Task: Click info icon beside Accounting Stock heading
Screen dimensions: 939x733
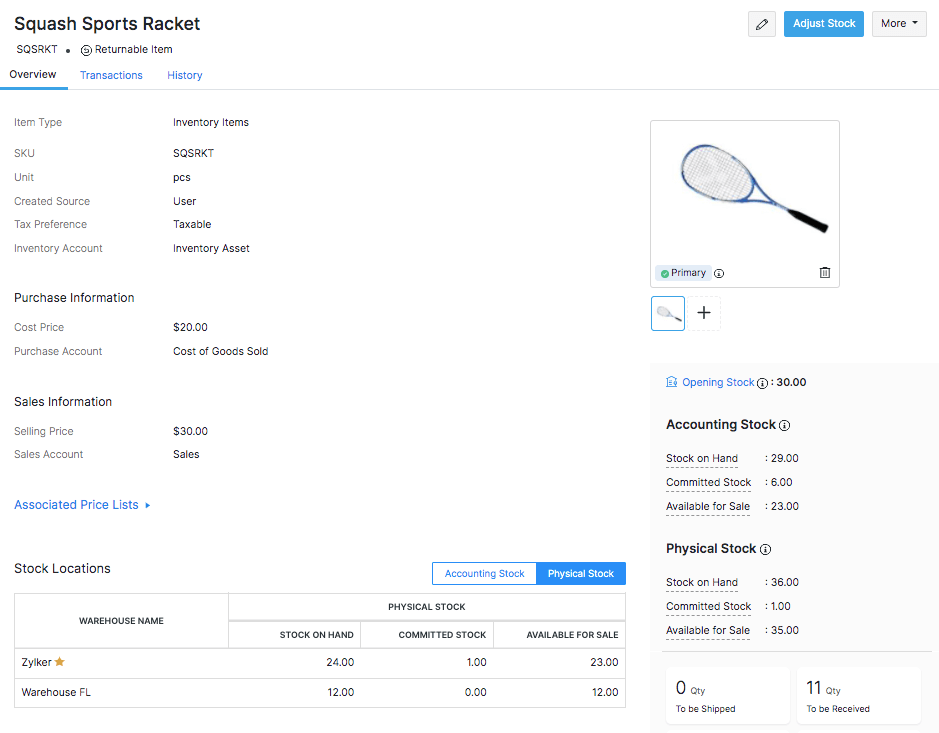Action: click(x=784, y=425)
